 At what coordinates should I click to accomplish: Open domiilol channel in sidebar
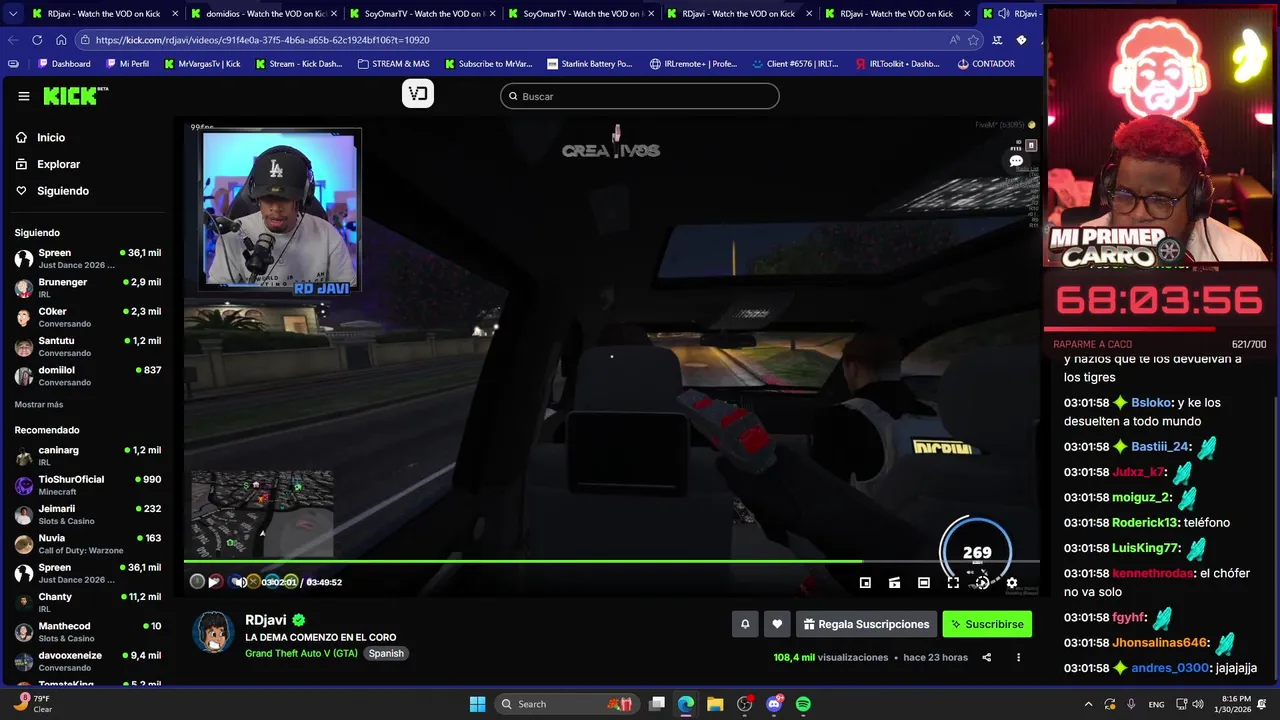(x=88, y=375)
